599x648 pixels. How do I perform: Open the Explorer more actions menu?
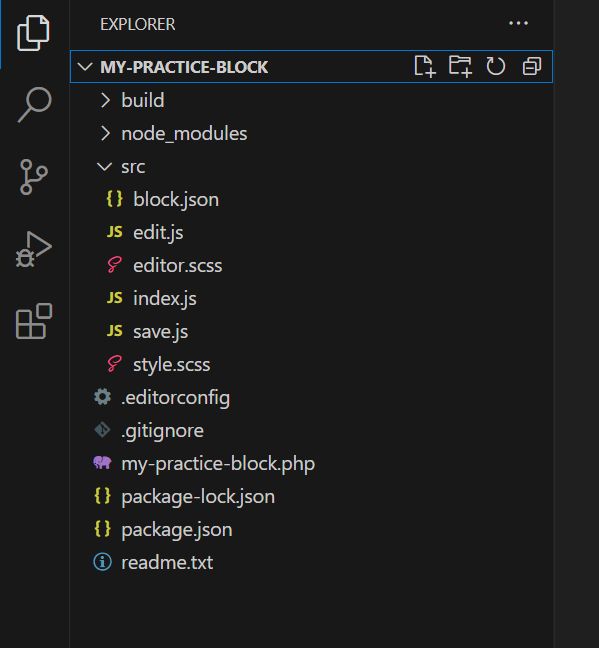(x=518, y=24)
